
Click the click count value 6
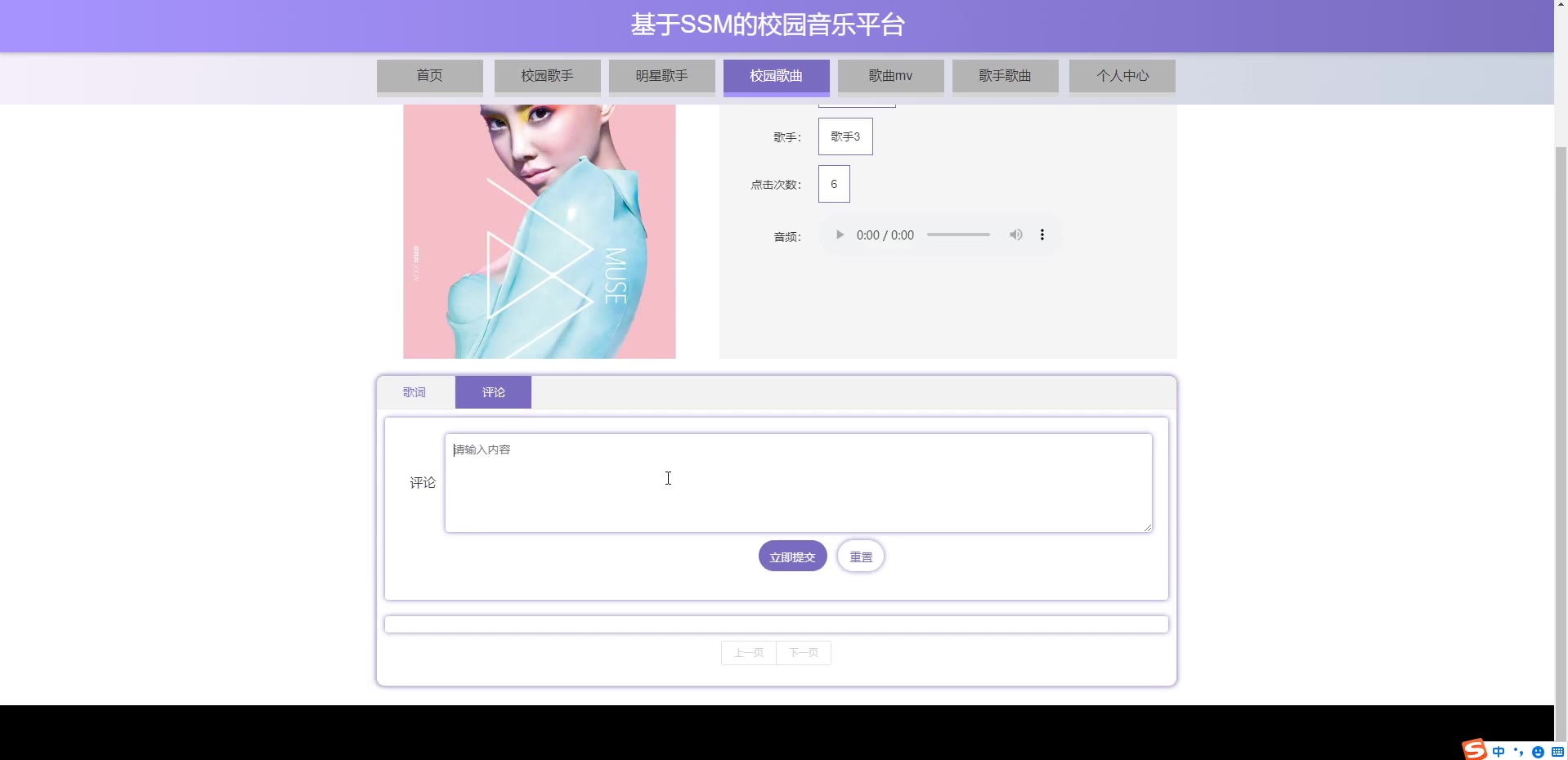[834, 184]
